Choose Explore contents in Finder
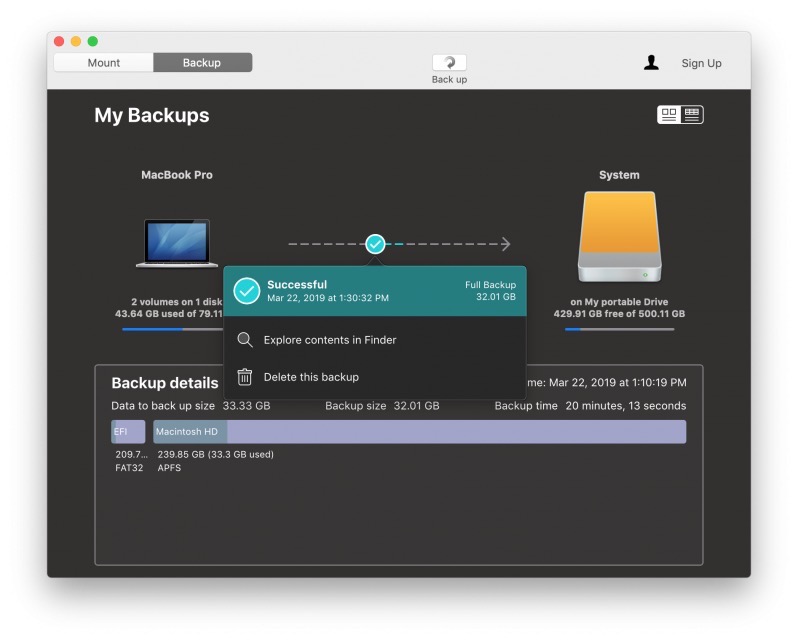Screen dimensions: 798x640 click(x=330, y=340)
